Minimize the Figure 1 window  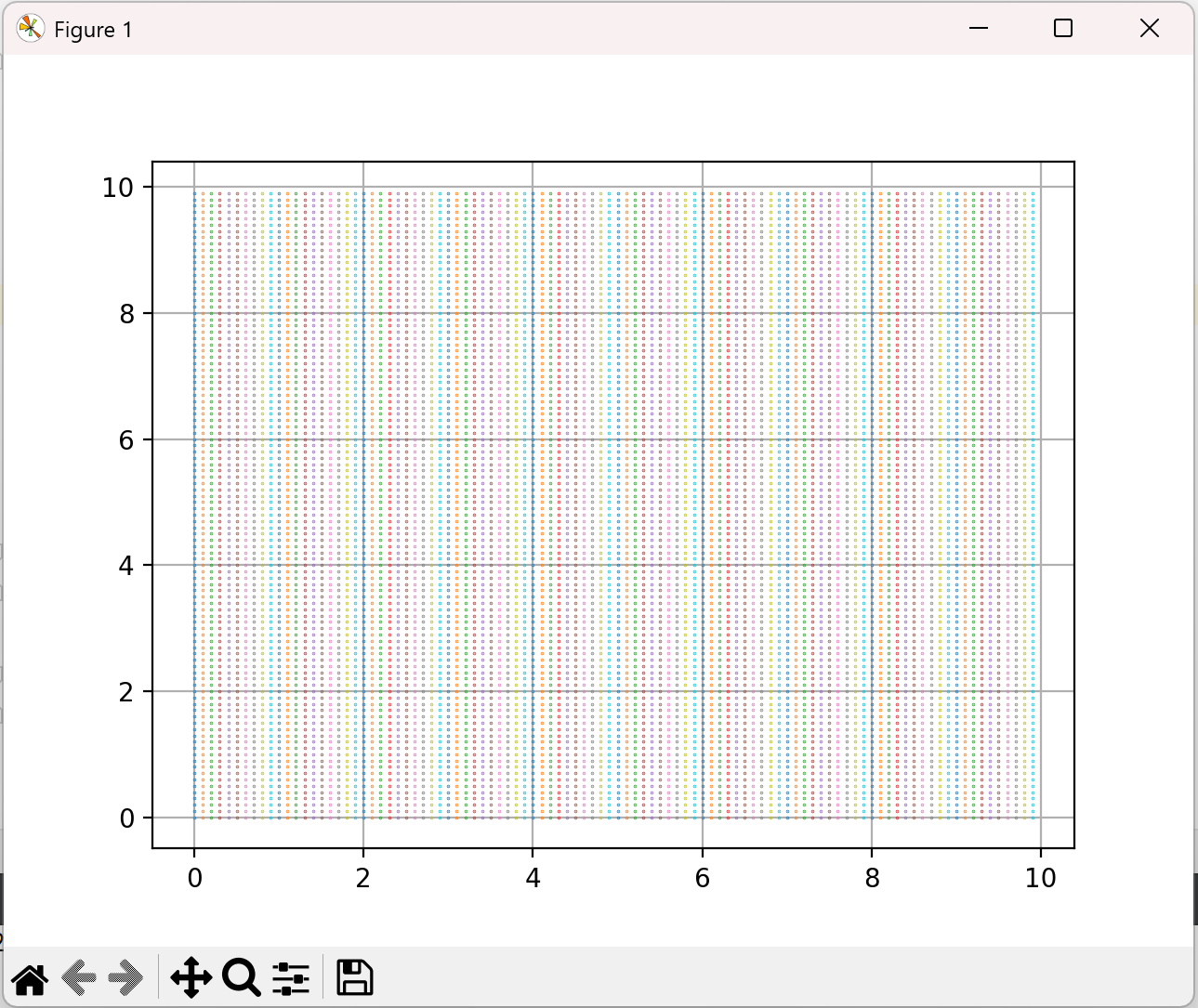click(978, 29)
